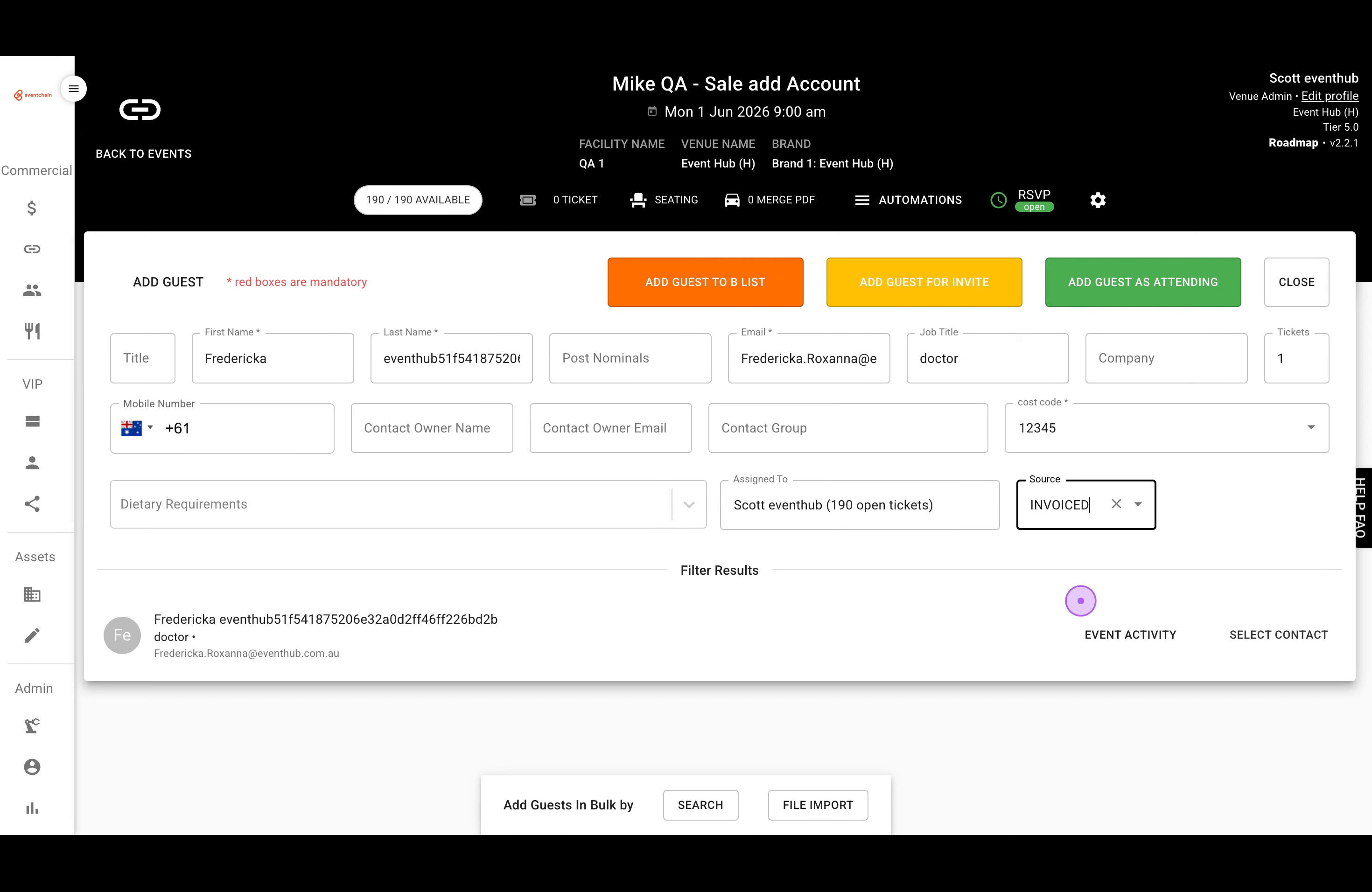Click the calendar icon beside event date
This screenshot has height=892, width=1372.
click(652, 111)
